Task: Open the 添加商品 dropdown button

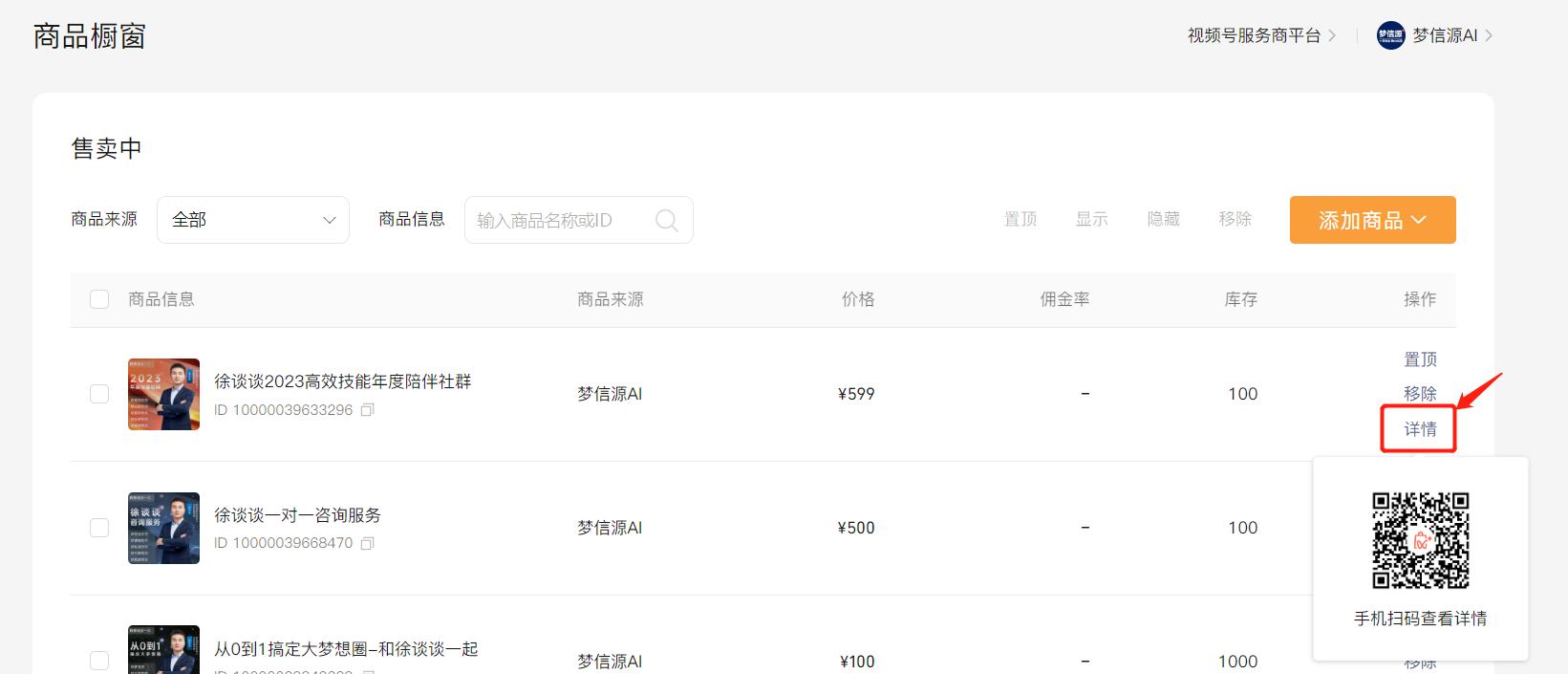Action: click(1372, 220)
